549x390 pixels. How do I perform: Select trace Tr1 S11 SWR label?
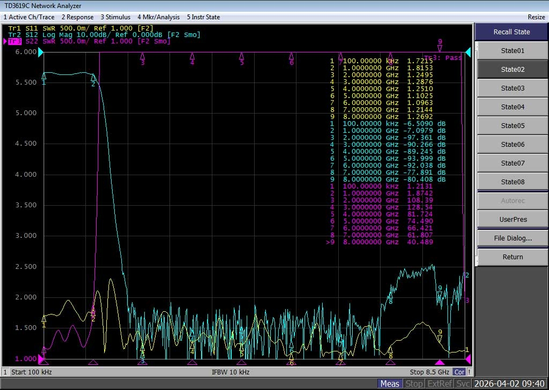[81, 28]
